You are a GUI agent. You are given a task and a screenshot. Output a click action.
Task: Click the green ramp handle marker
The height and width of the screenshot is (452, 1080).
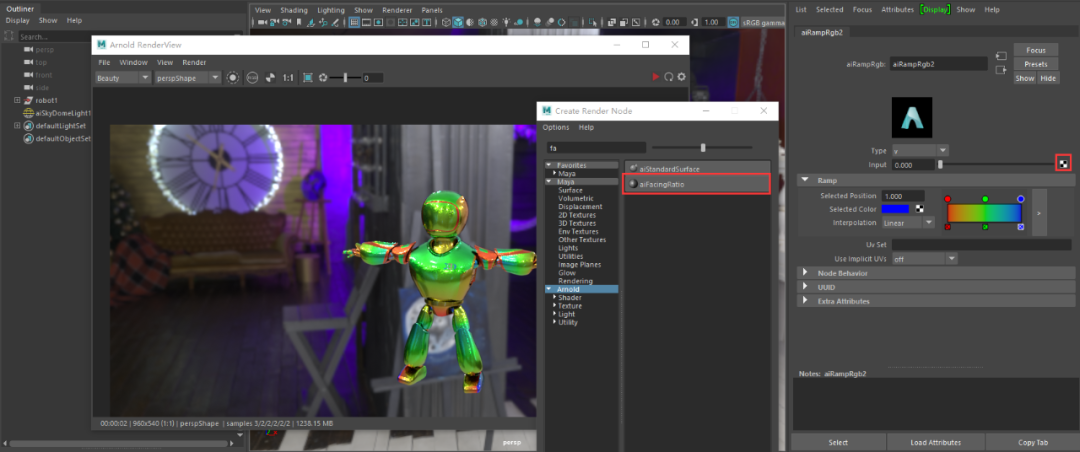point(985,199)
